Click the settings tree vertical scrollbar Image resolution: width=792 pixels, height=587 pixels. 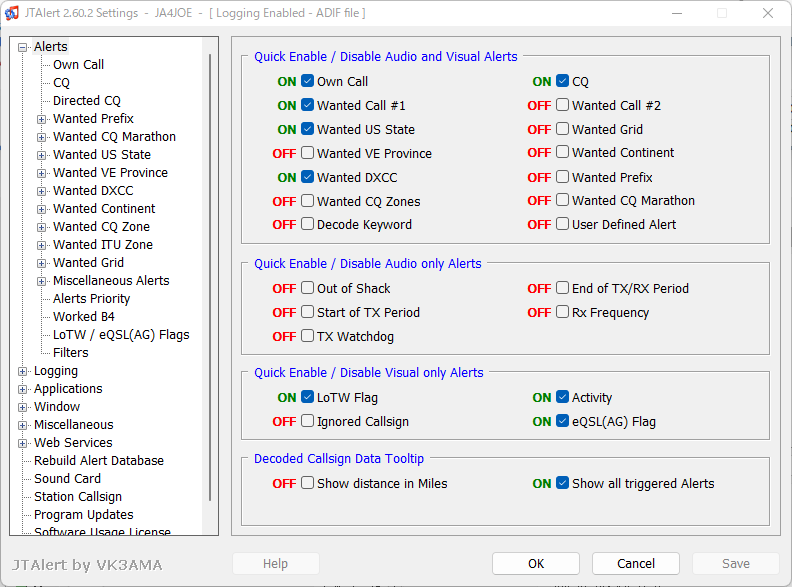pyautogui.click(x=210, y=277)
